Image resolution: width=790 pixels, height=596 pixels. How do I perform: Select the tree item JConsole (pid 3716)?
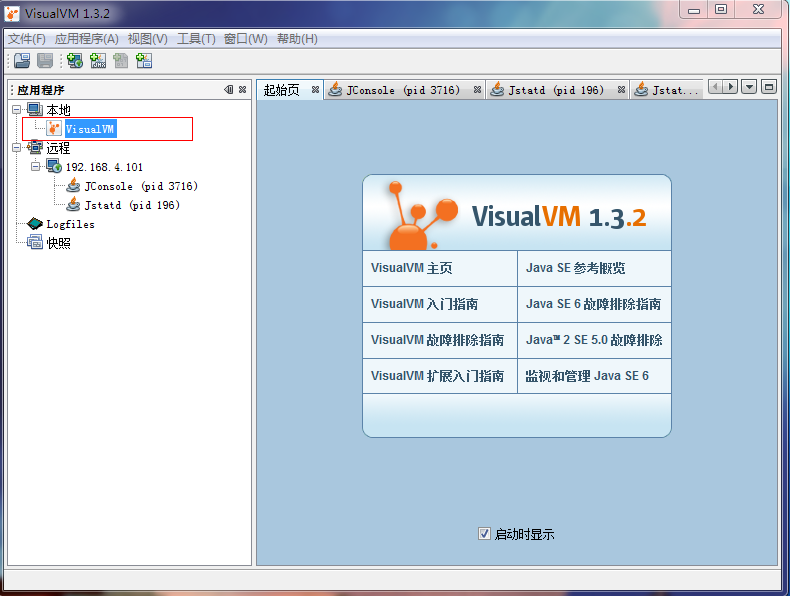tap(141, 186)
